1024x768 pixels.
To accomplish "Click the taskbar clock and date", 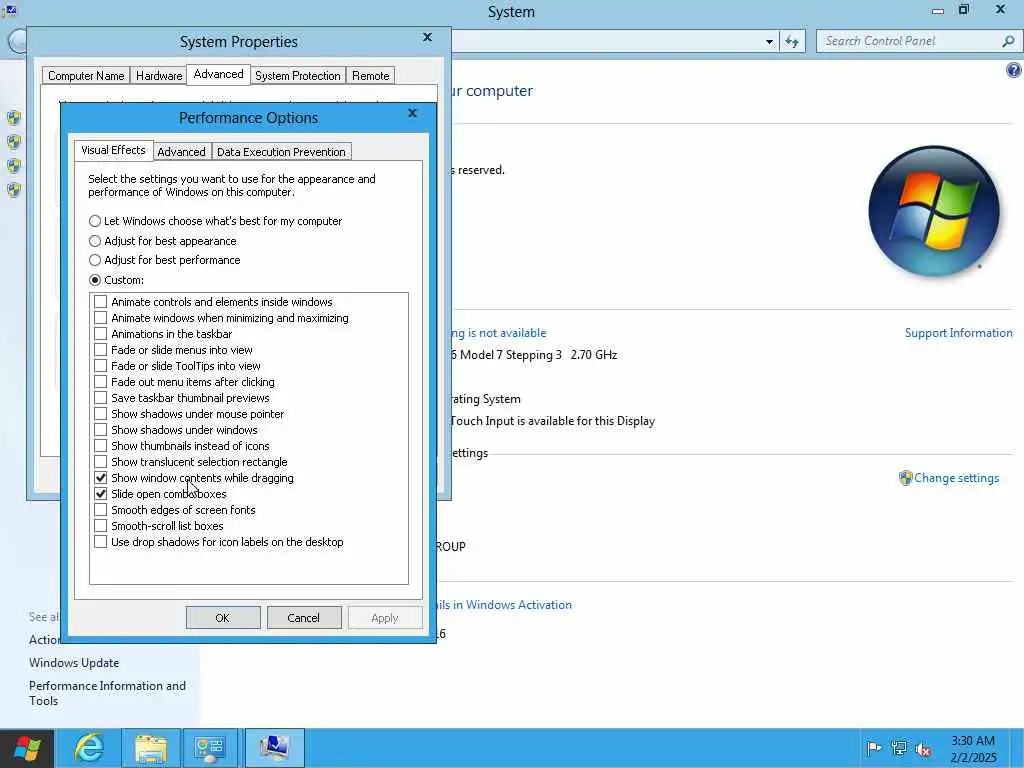I will coord(973,749).
